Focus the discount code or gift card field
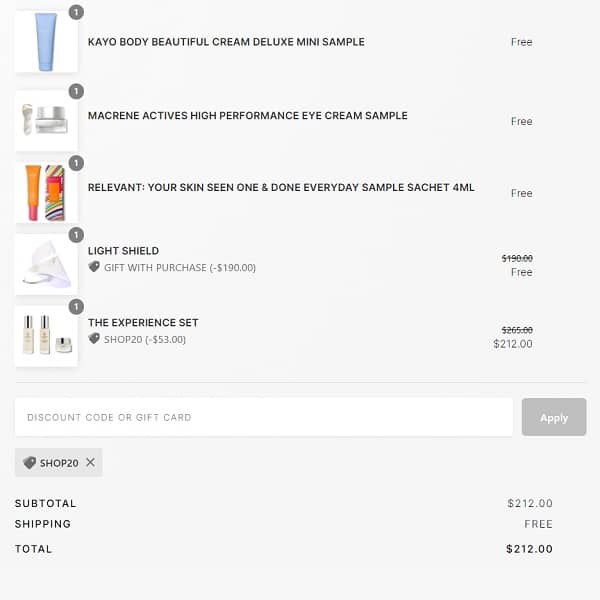 (x=264, y=417)
